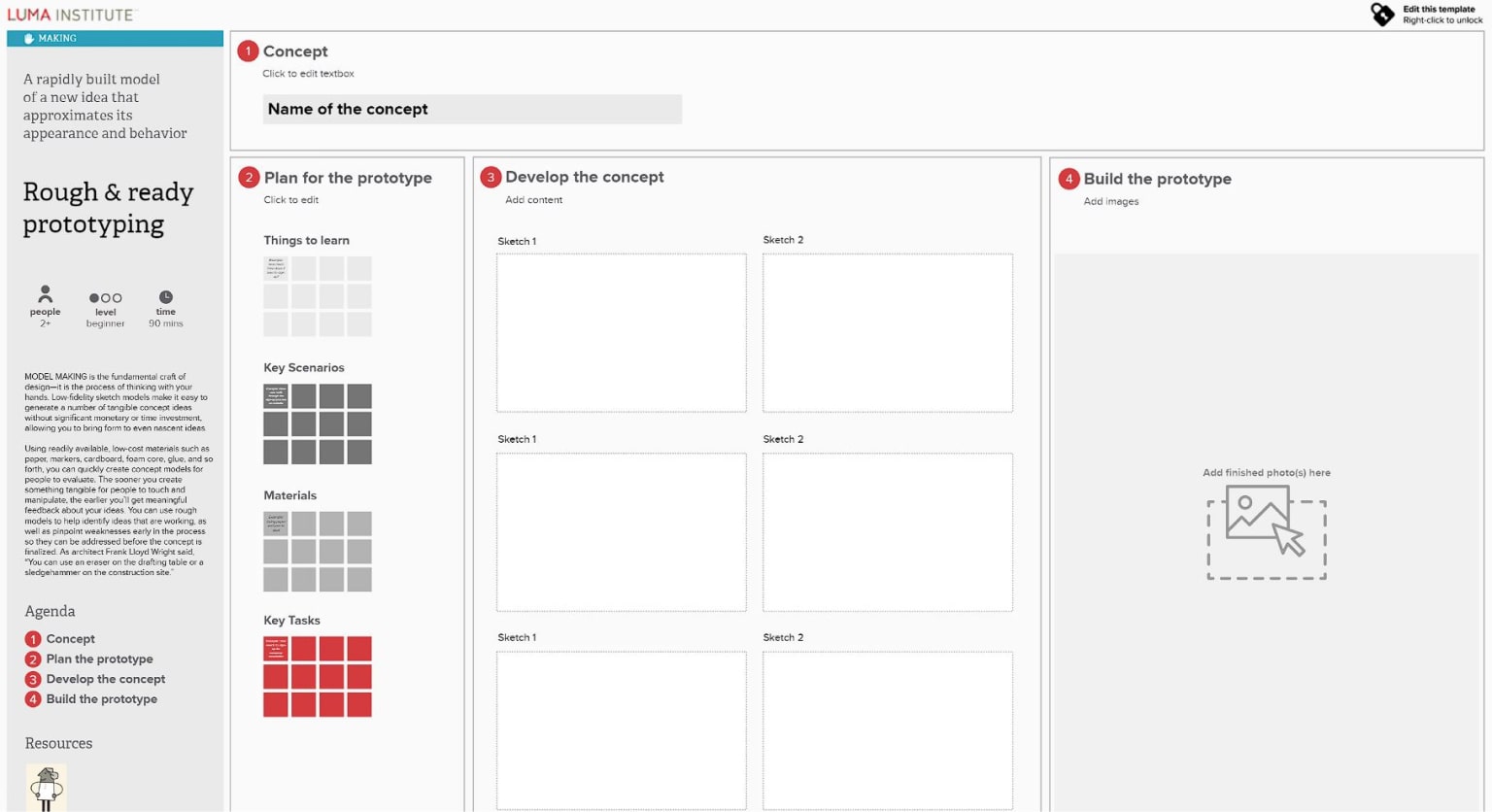1492x812 pixels.
Task: Select the red 2 badge on Plan for the prototype
Action: pos(251,178)
